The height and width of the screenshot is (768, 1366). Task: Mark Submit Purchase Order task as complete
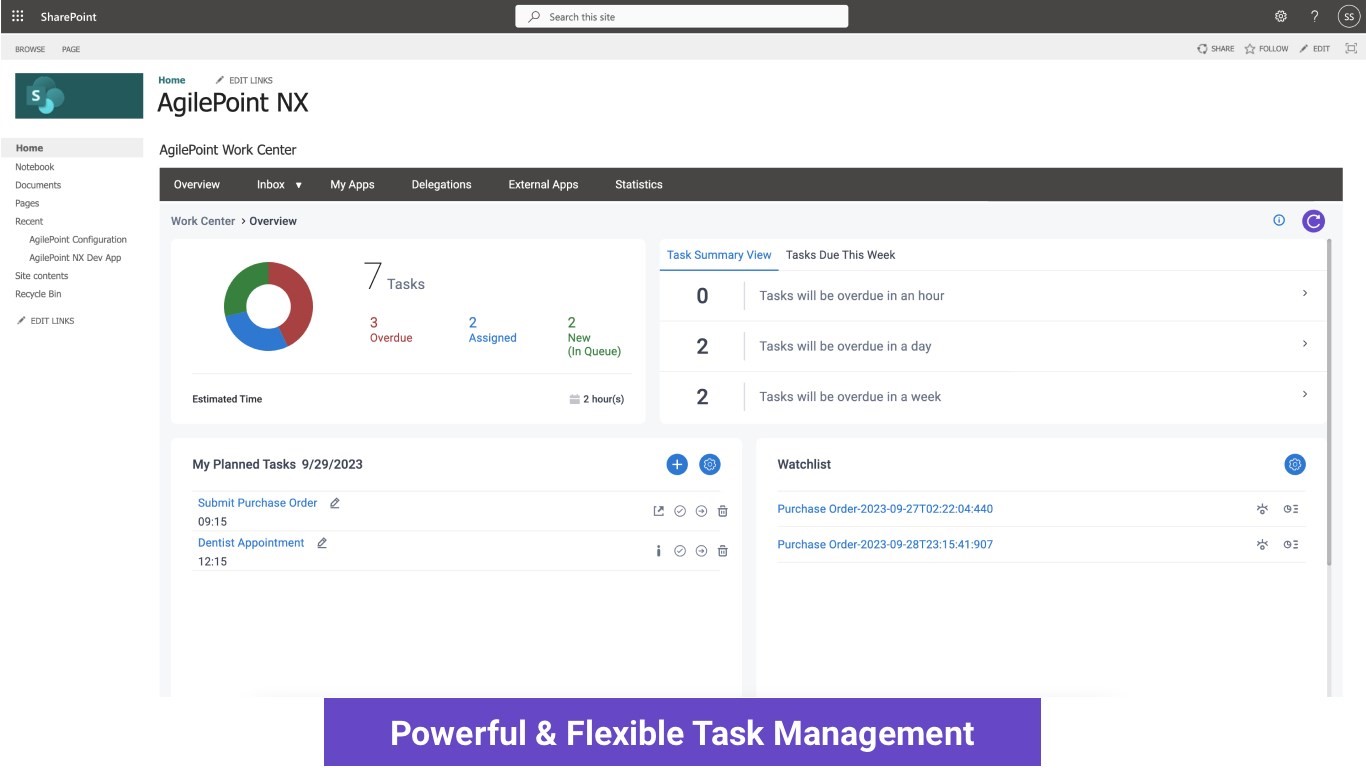(680, 510)
